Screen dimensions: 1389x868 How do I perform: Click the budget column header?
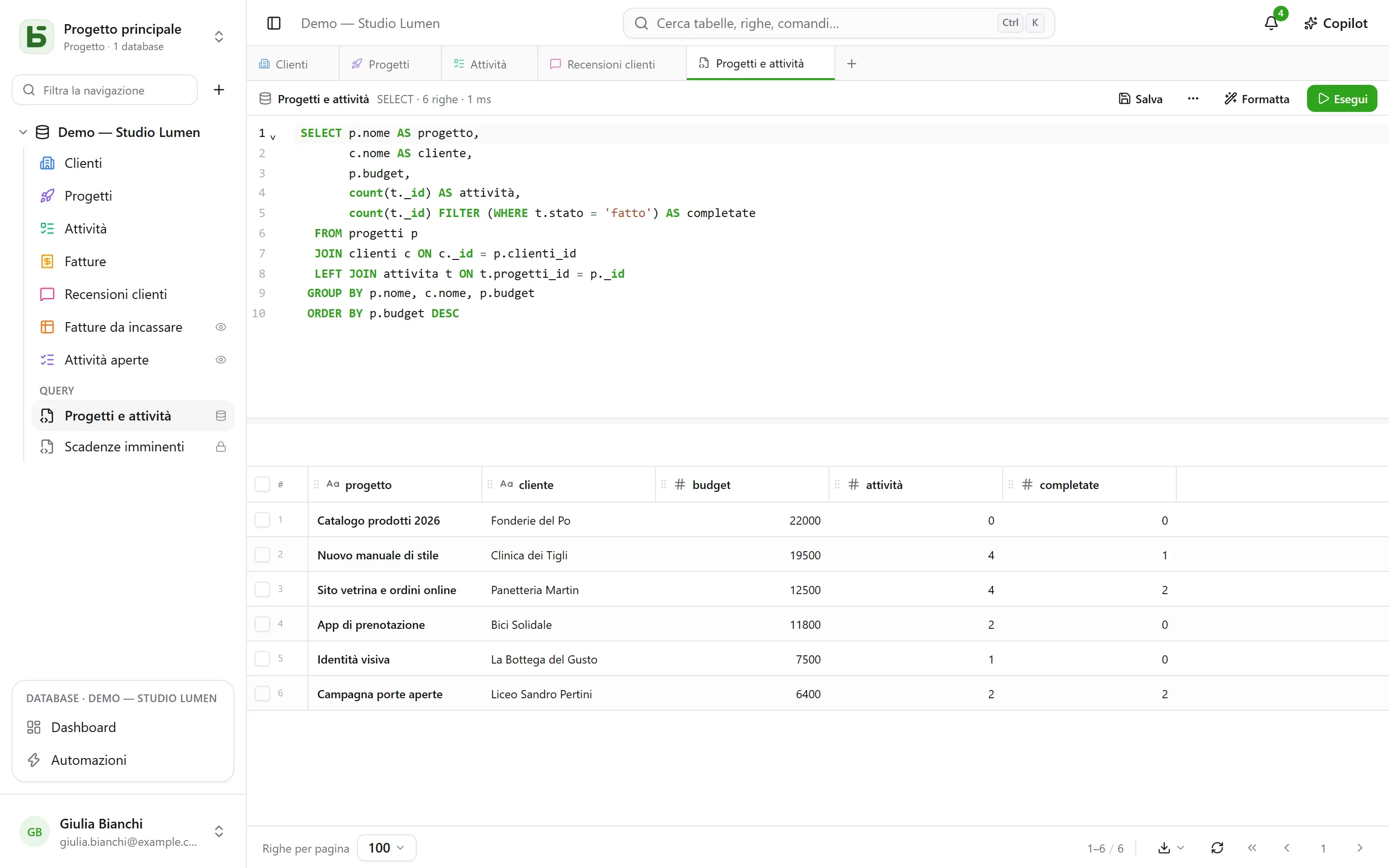tap(742, 484)
